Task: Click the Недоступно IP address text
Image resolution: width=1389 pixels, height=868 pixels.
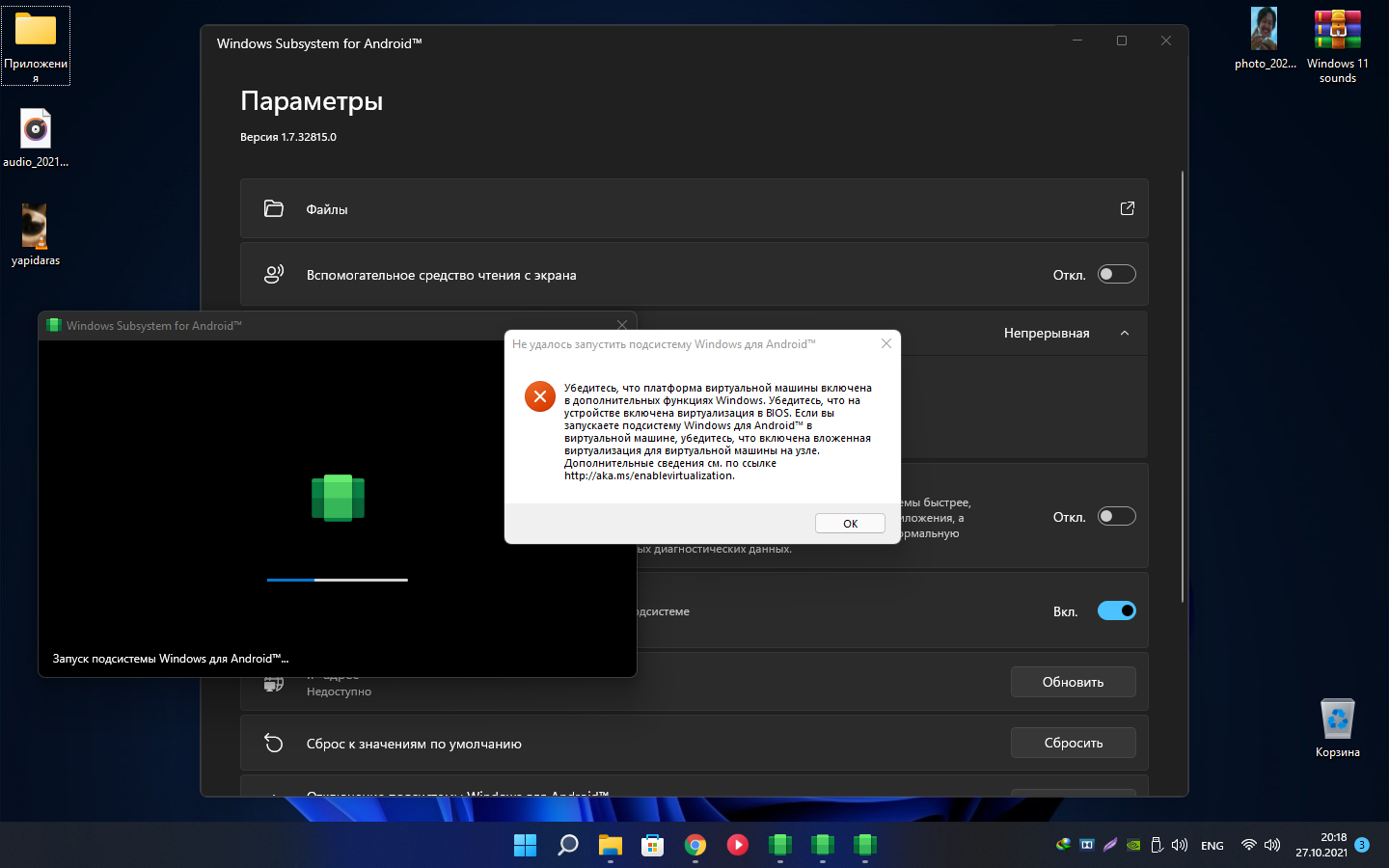Action: (339, 692)
